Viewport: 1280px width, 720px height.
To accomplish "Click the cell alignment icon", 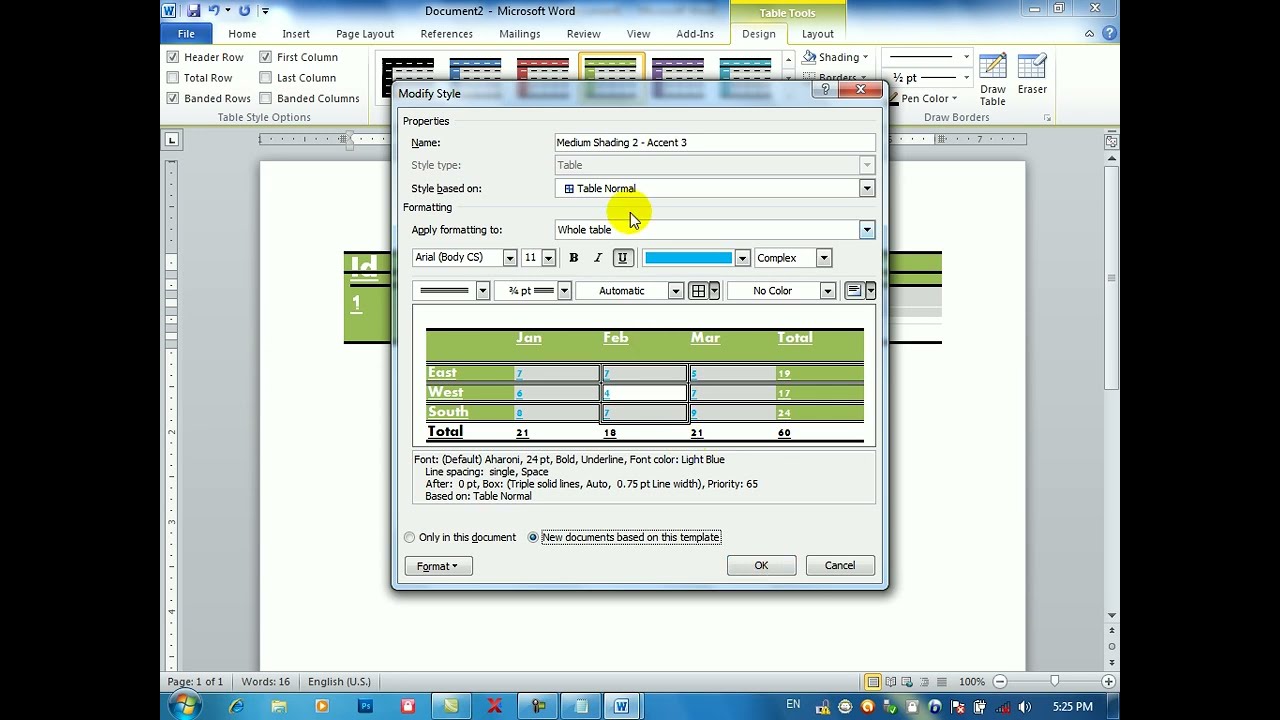I will click(854, 291).
